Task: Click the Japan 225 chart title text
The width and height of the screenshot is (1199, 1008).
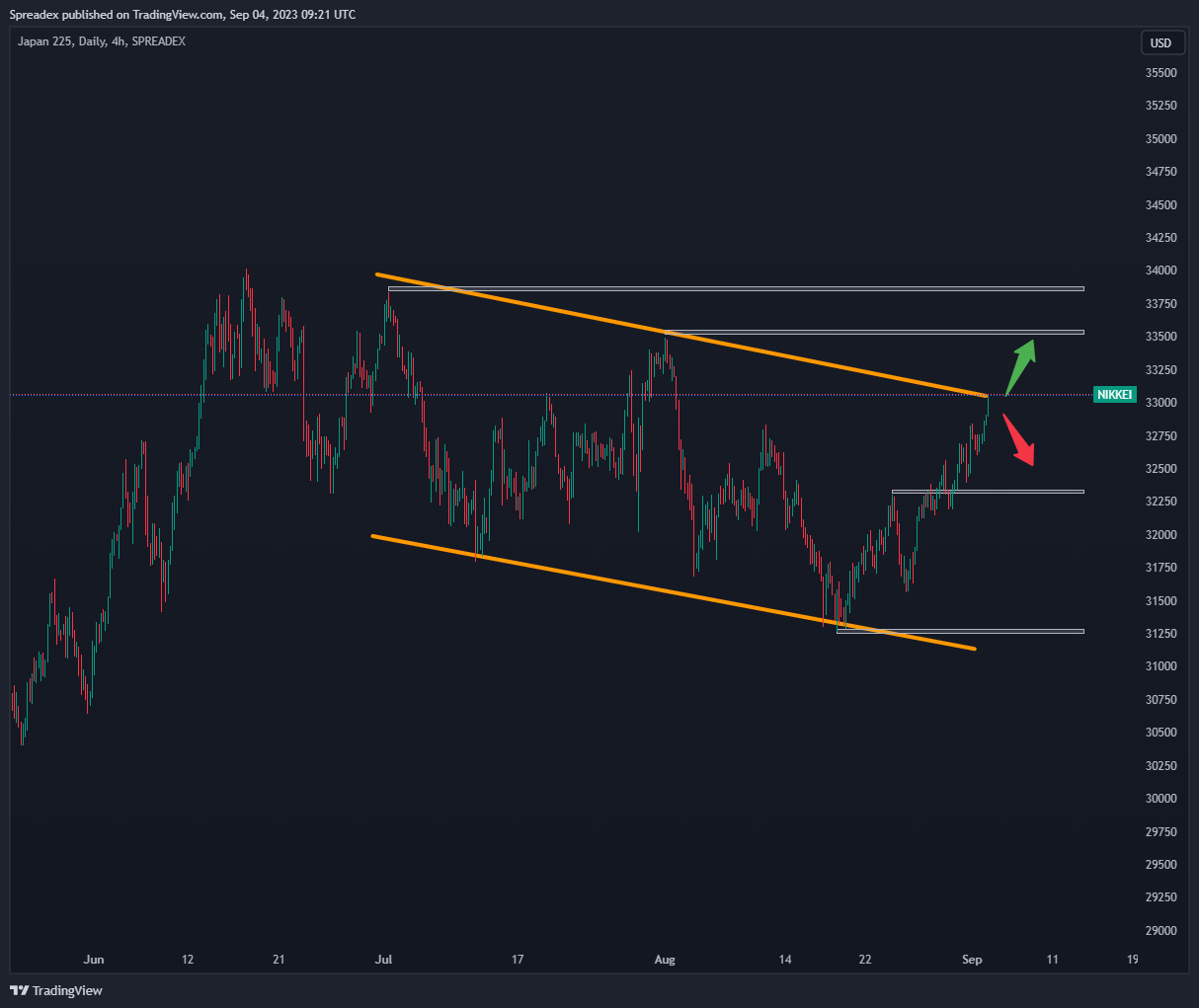Action: [x=101, y=41]
